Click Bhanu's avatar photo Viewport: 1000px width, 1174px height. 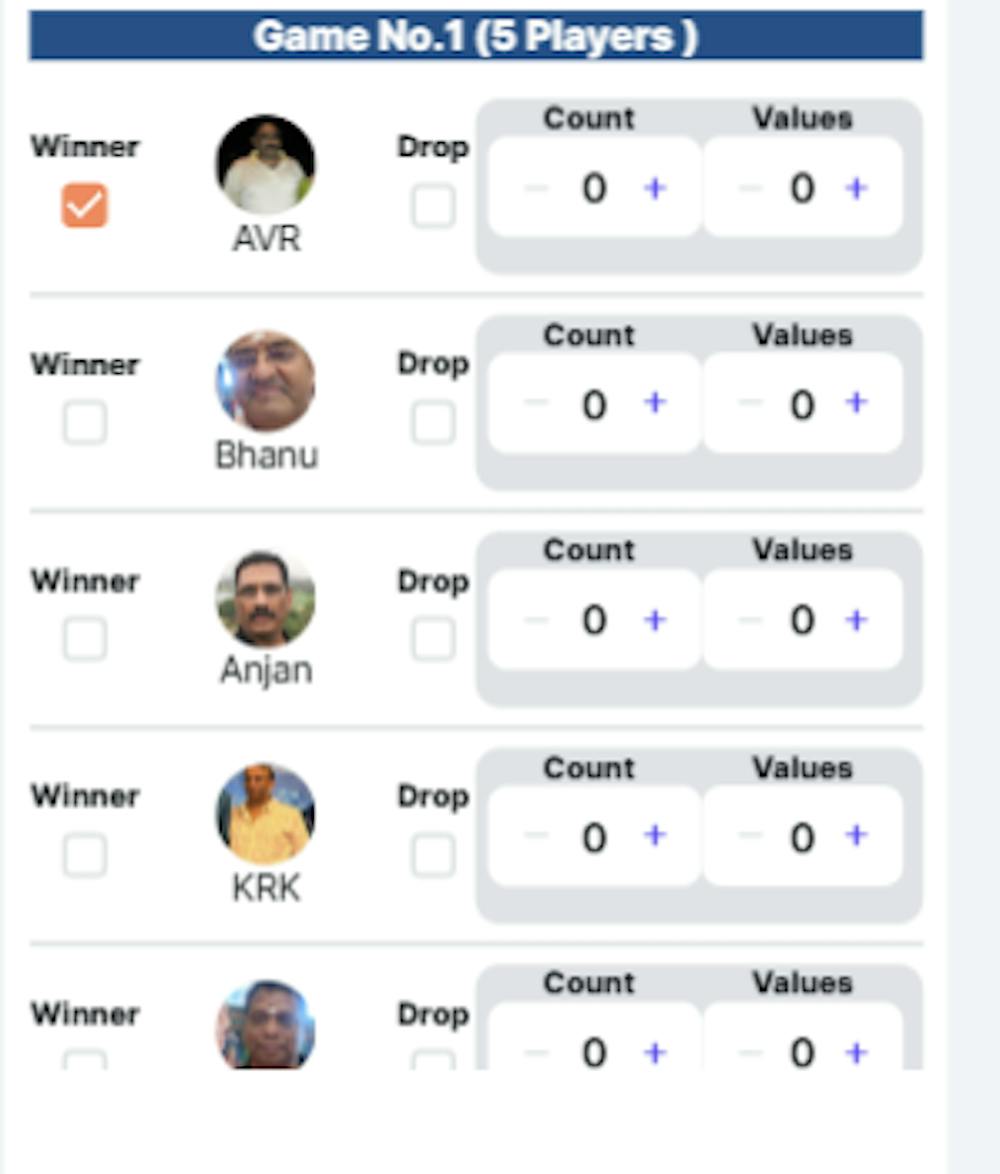coord(265,381)
